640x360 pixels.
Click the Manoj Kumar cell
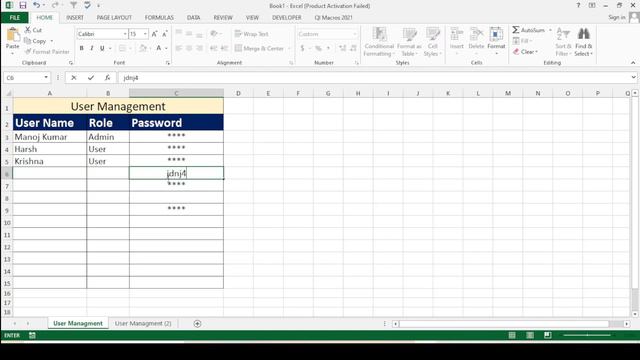[50, 137]
